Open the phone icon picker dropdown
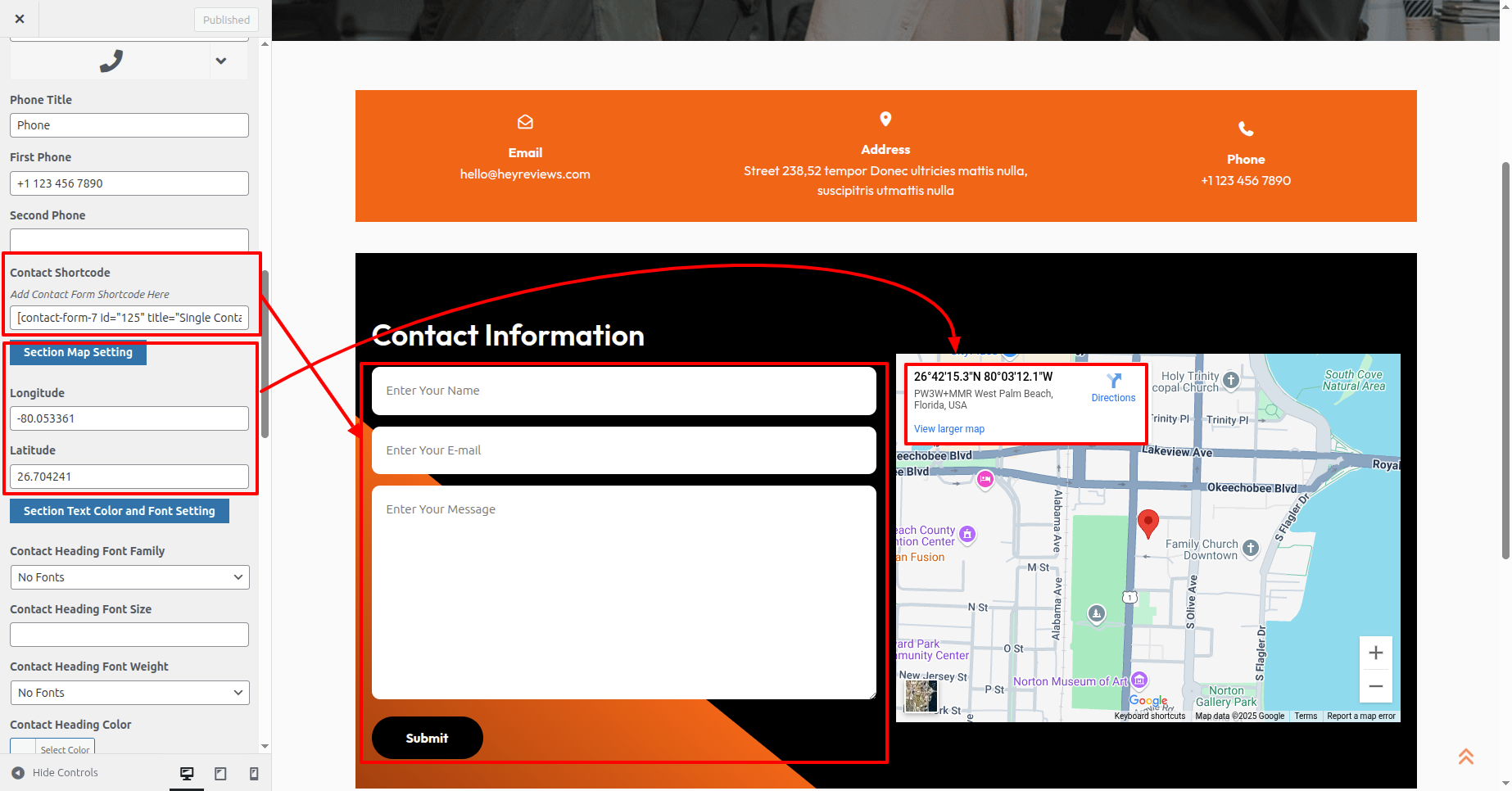 point(220,61)
